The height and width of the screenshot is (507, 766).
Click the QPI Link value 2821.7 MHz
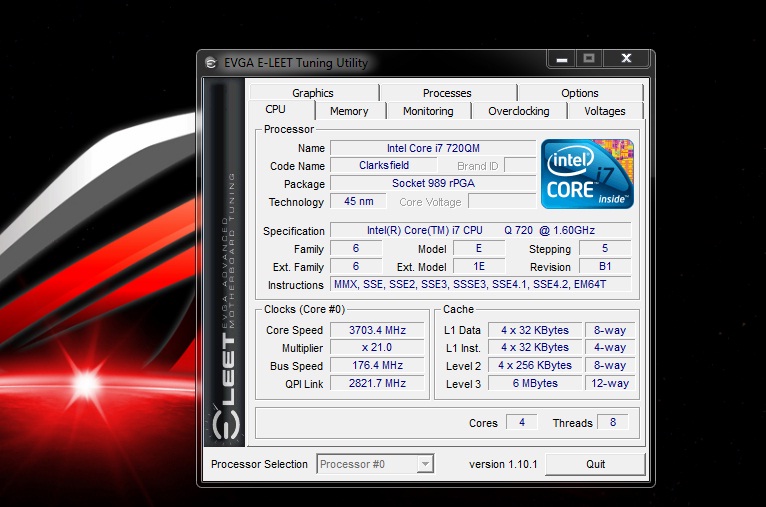click(377, 383)
